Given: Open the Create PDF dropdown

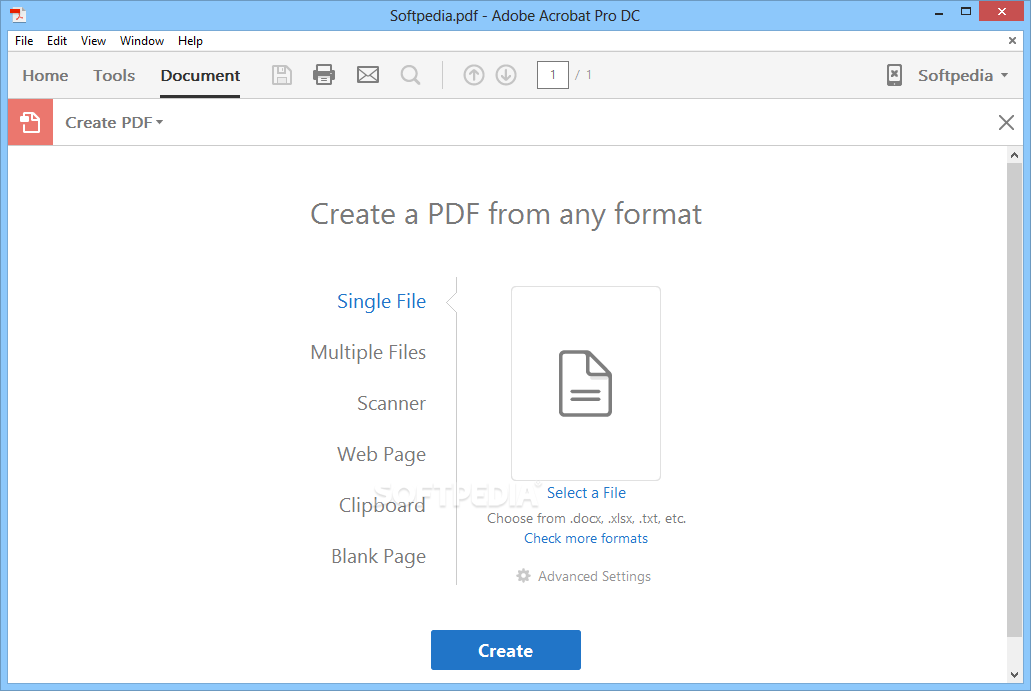Looking at the screenshot, I should coord(114,122).
